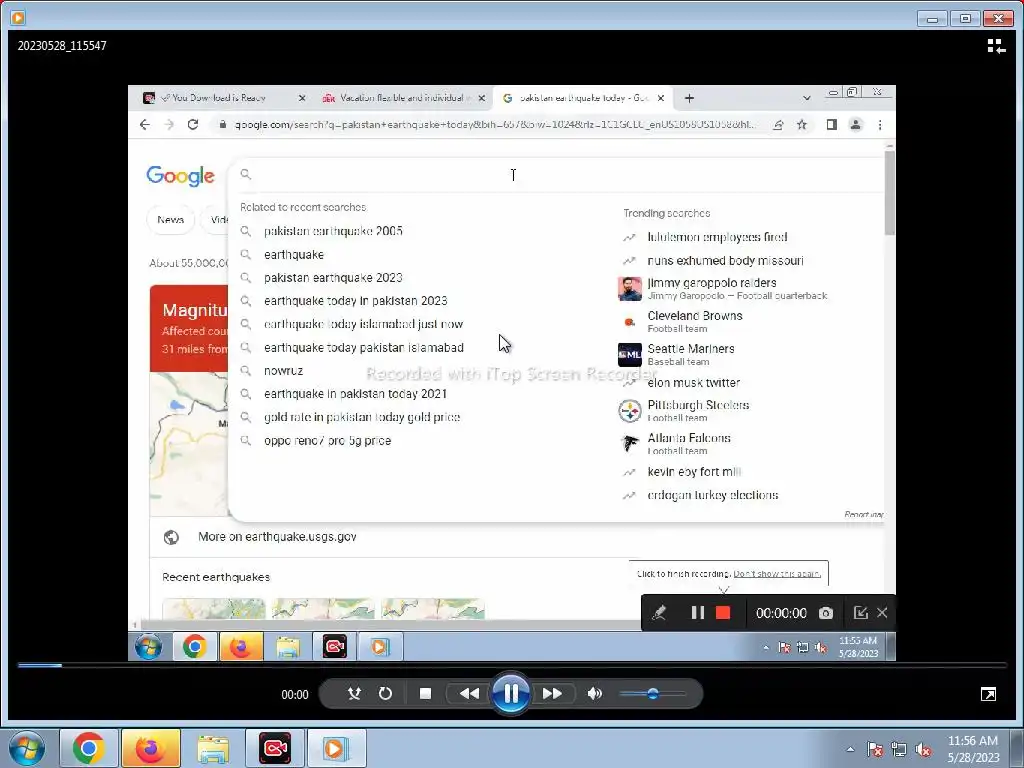Click the Chrome profile avatar
Image resolution: width=1024 pixels, height=768 pixels.
tap(856, 125)
